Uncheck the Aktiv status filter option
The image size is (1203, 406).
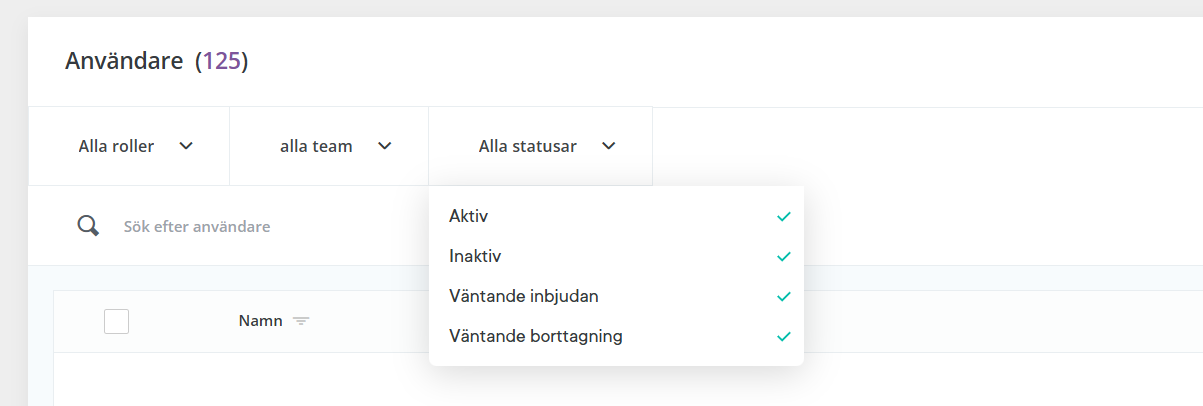(616, 216)
